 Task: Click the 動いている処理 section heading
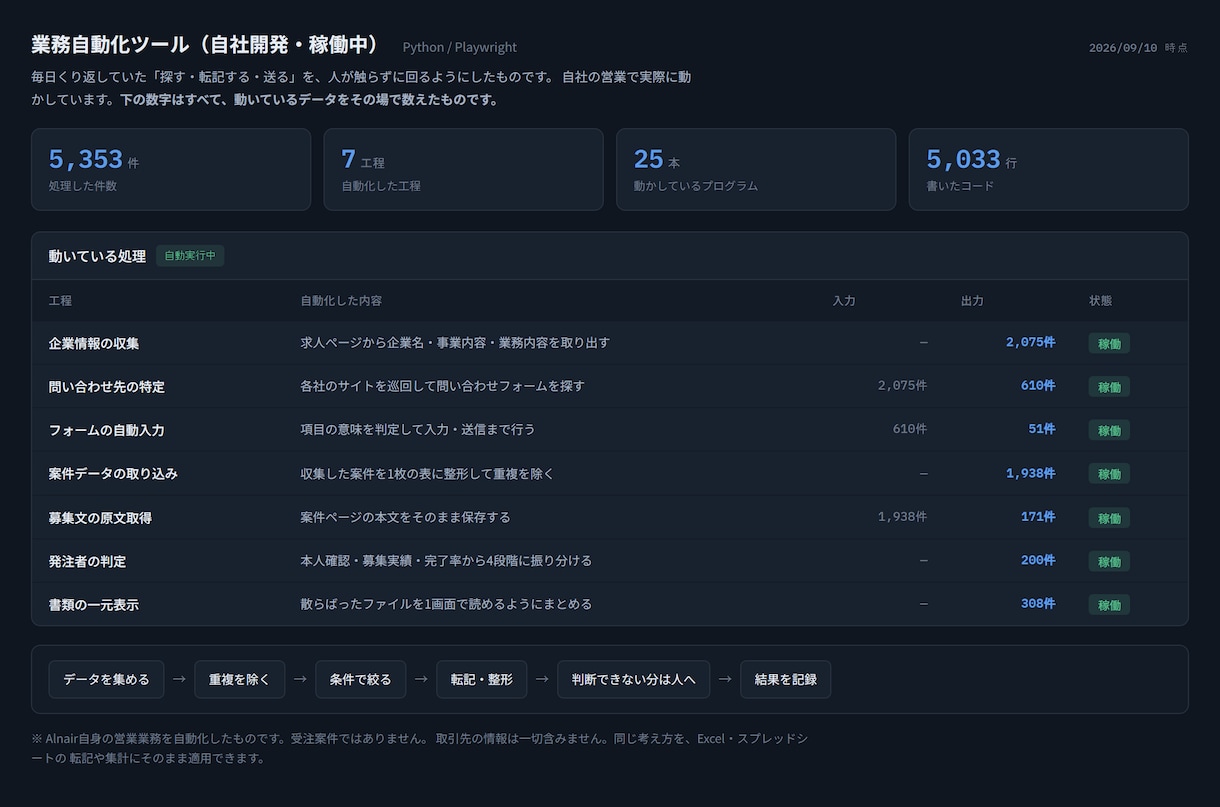pyautogui.click(x=97, y=256)
